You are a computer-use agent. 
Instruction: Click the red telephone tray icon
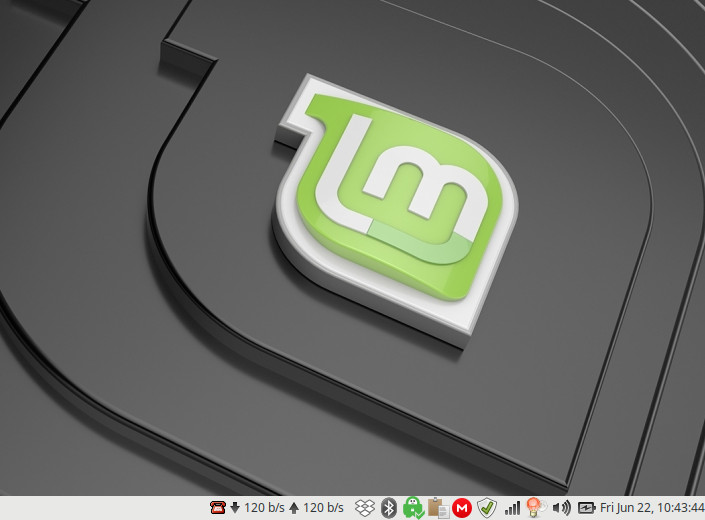pos(218,508)
